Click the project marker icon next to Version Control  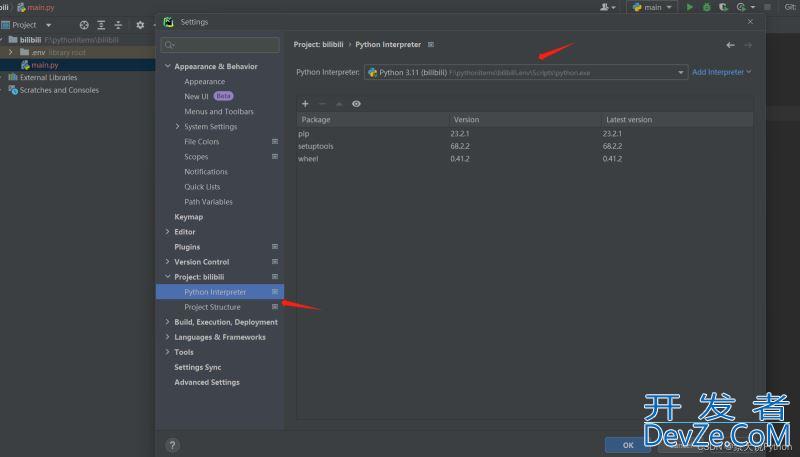coord(275,261)
